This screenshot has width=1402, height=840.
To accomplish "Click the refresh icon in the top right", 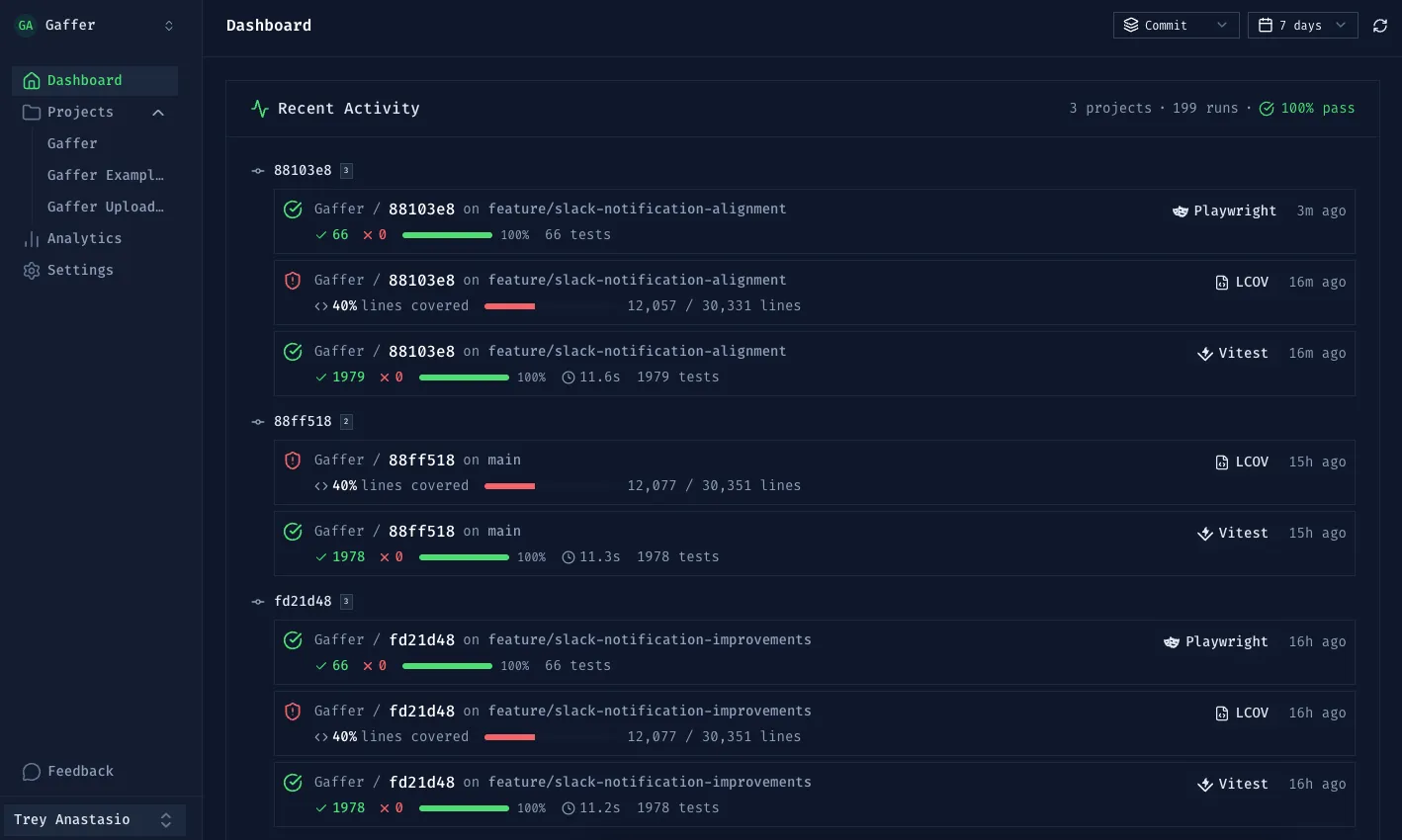I will [1380, 26].
